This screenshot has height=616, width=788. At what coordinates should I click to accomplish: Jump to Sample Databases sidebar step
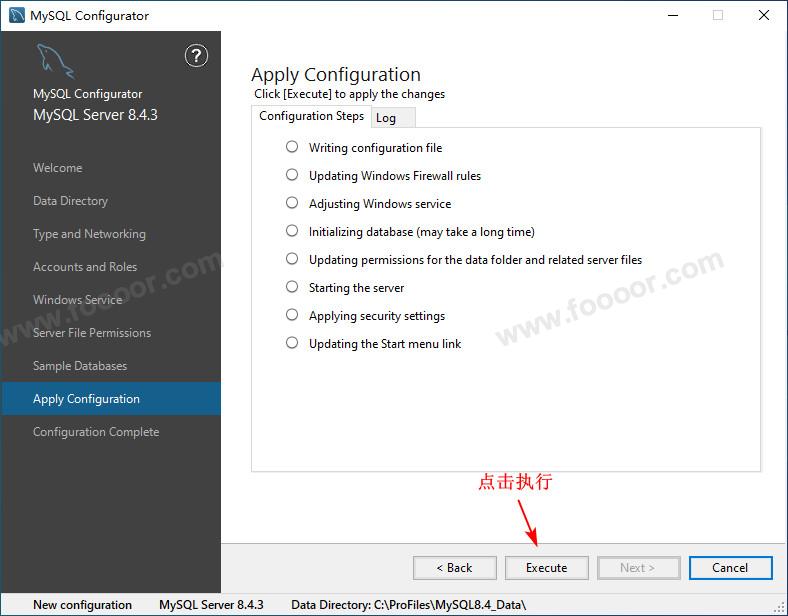[x=80, y=366]
